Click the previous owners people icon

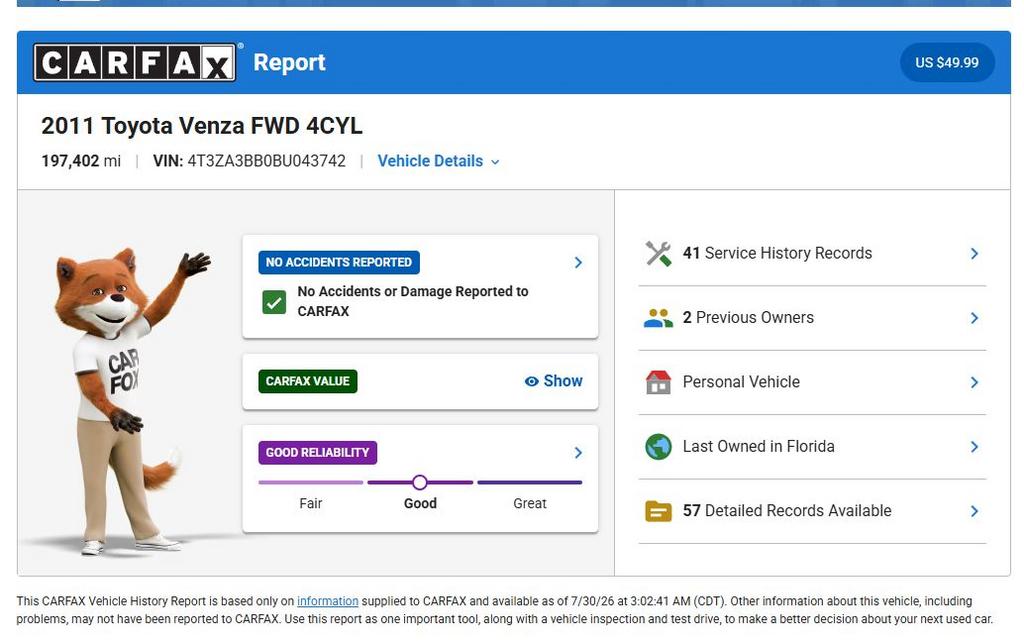pyautogui.click(x=658, y=318)
